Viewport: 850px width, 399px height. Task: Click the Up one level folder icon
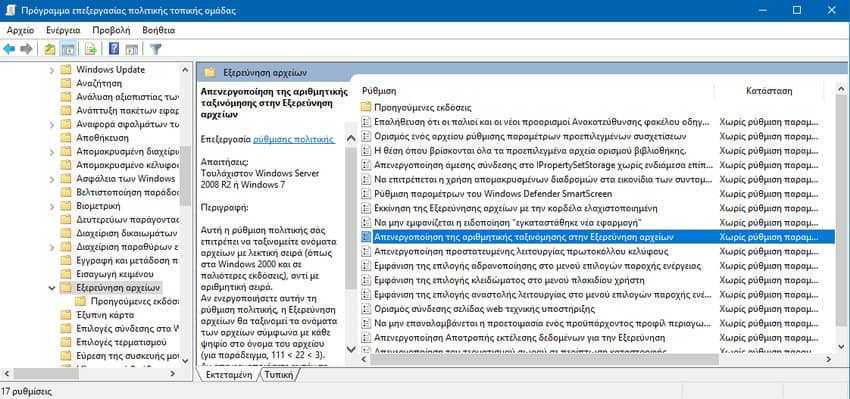point(50,49)
